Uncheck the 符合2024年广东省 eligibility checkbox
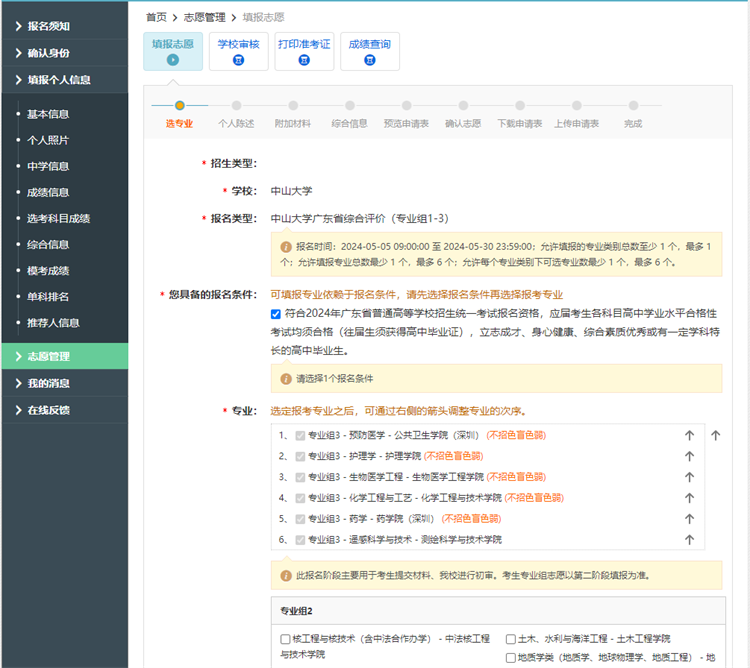The height and width of the screenshot is (668, 750). pos(276,314)
